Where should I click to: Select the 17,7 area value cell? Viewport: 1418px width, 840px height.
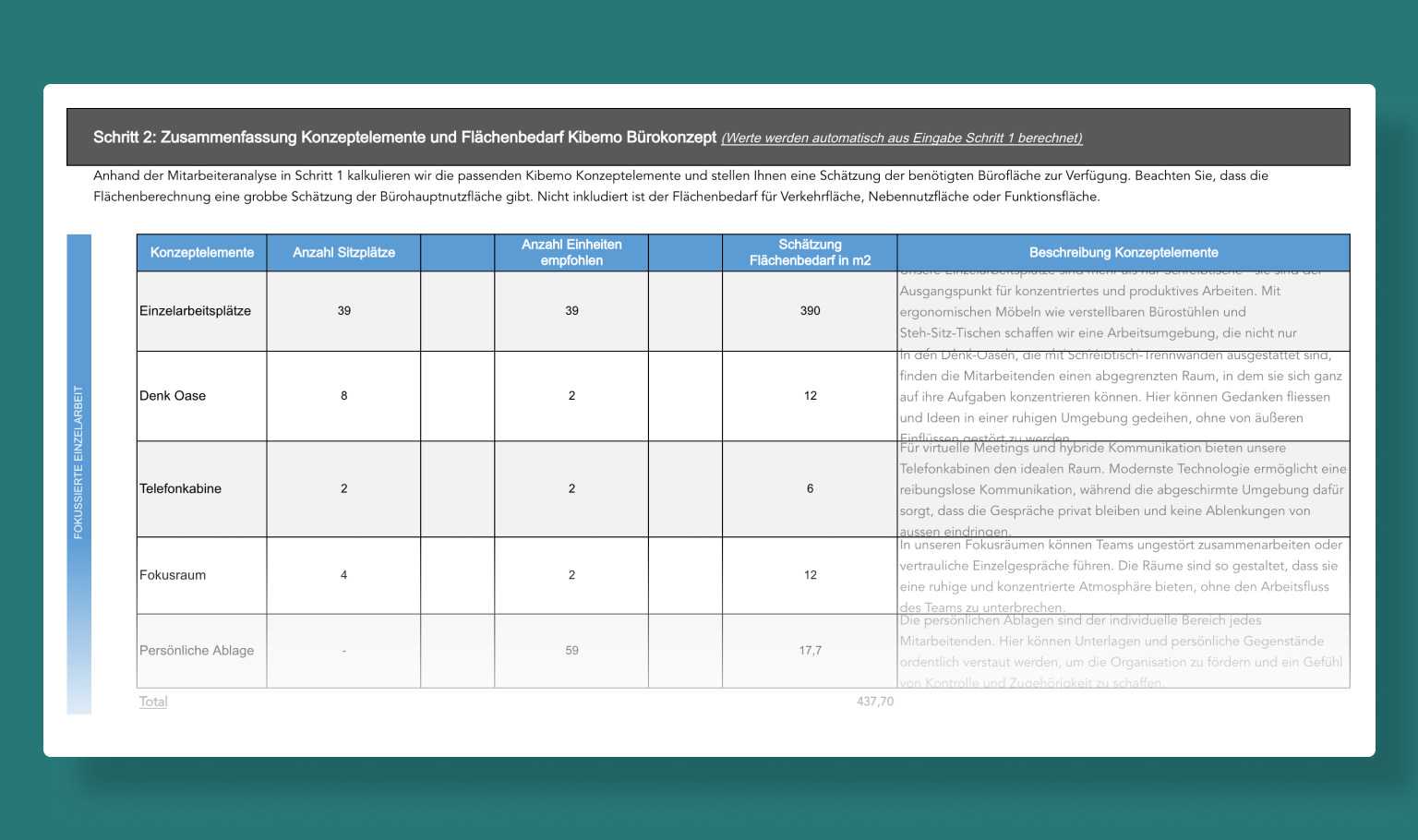point(810,651)
